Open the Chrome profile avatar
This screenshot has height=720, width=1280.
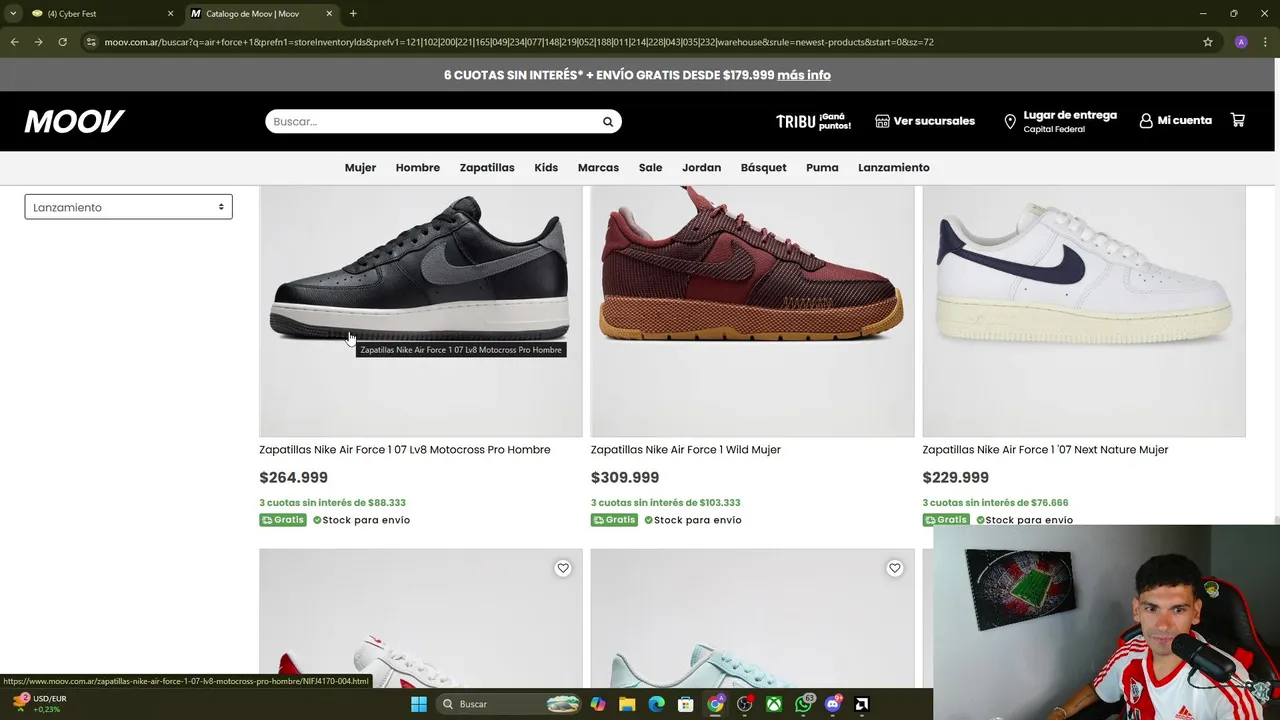point(1241,42)
